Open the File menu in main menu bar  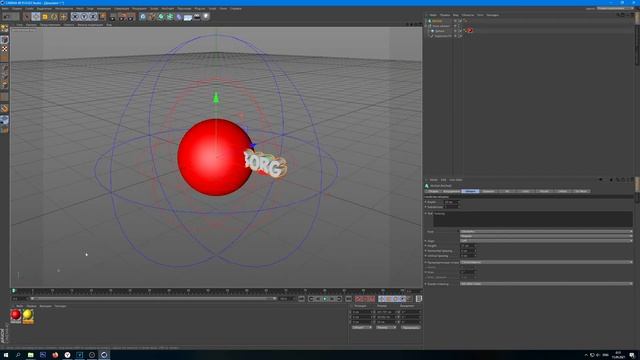tap(5, 9)
